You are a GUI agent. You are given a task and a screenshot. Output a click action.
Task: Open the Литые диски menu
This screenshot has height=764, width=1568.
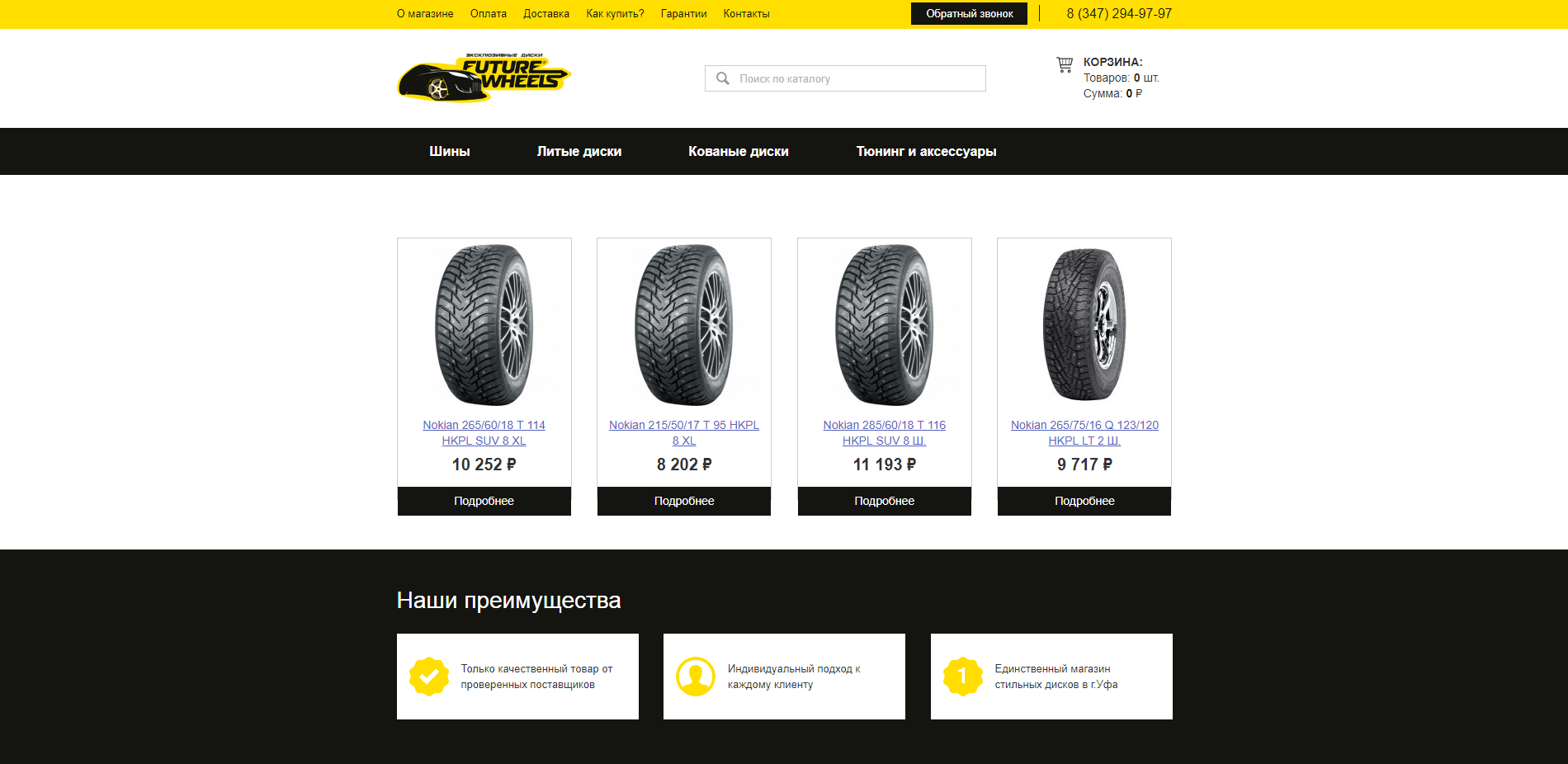click(579, 151)
